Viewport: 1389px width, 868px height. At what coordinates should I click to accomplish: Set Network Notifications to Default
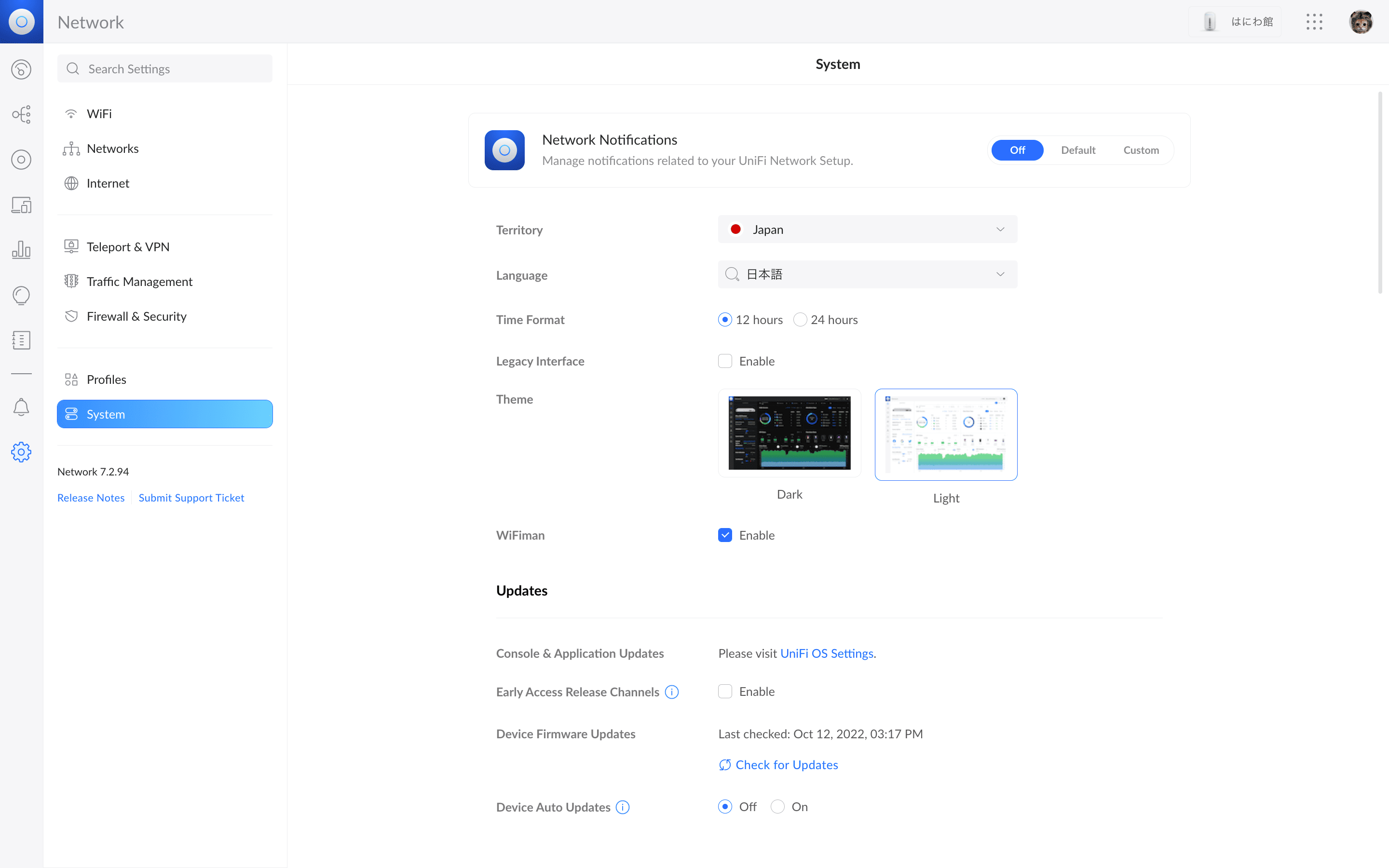coord(1078,150)
